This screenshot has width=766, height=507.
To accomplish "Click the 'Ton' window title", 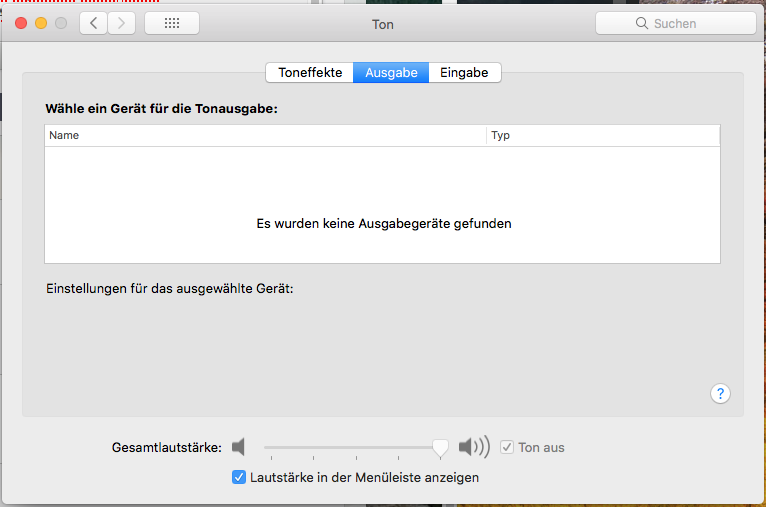I will 383,24.
